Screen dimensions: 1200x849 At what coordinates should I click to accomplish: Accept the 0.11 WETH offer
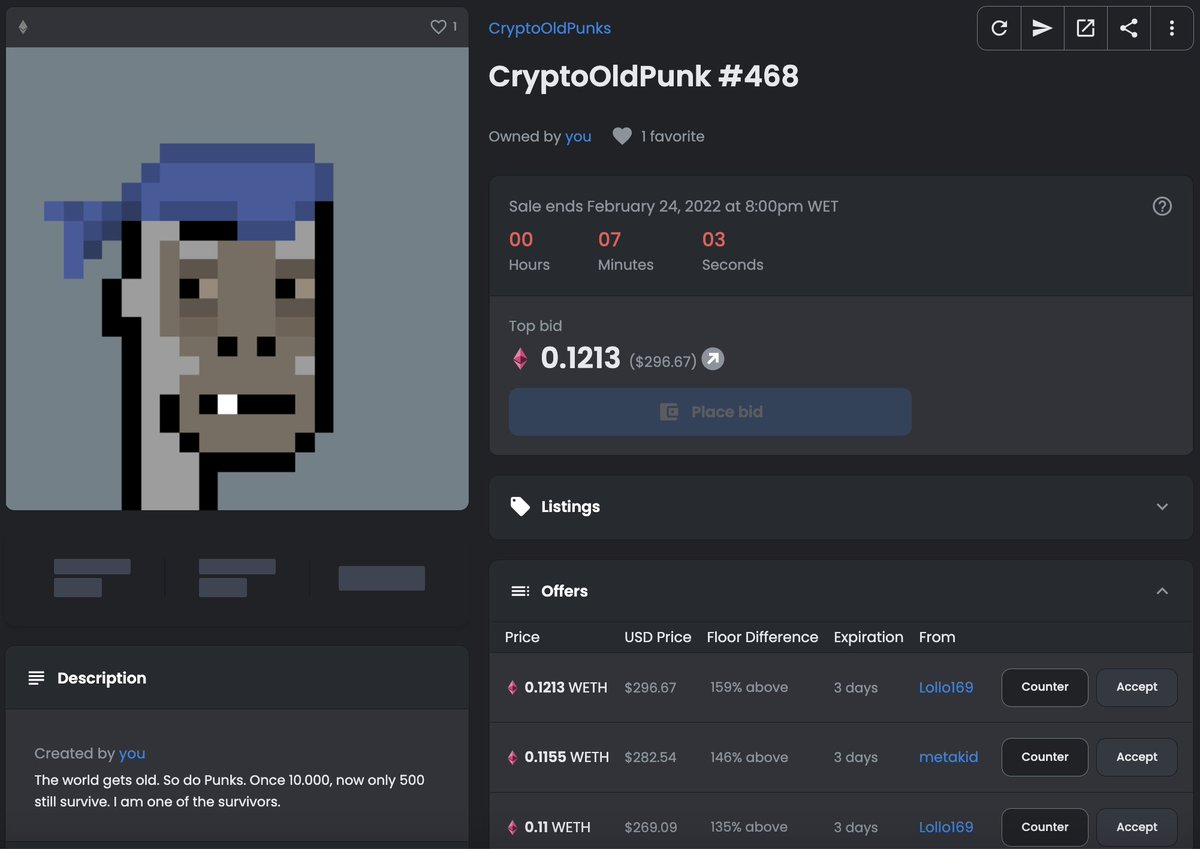(1137, 827)
